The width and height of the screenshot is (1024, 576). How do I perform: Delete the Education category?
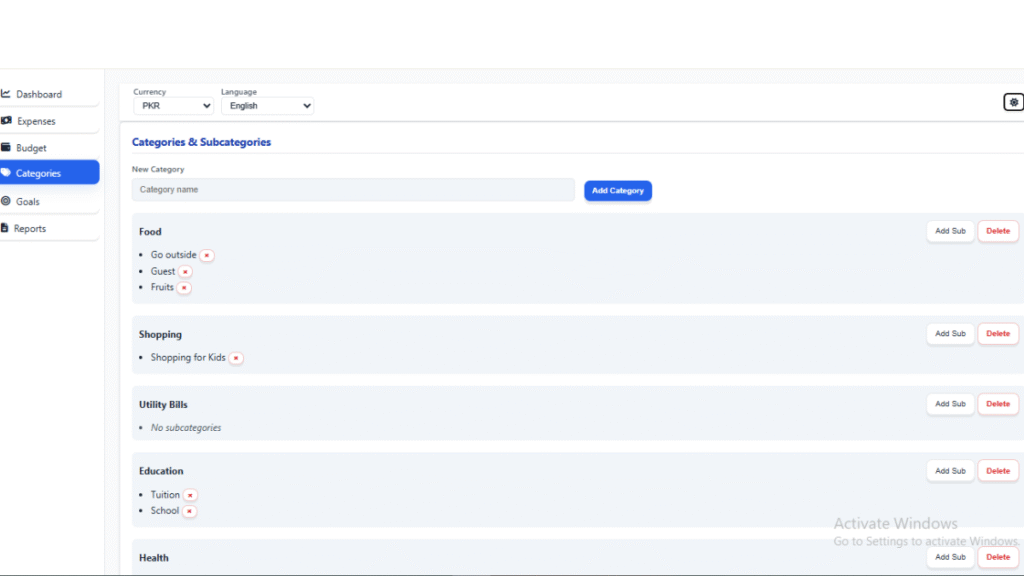point(997,470)
